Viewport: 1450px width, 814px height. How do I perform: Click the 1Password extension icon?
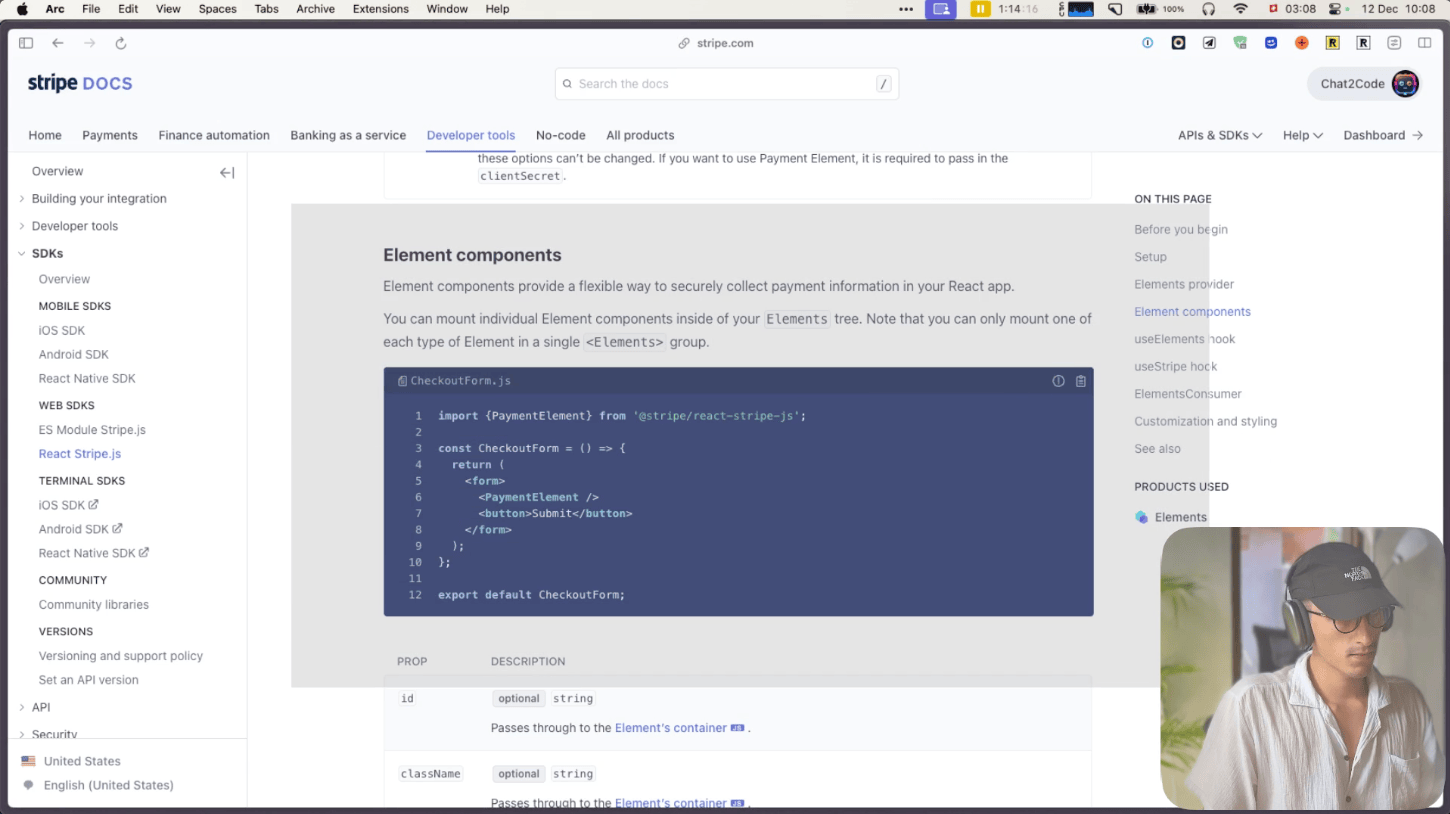(x=1148, y=43)
